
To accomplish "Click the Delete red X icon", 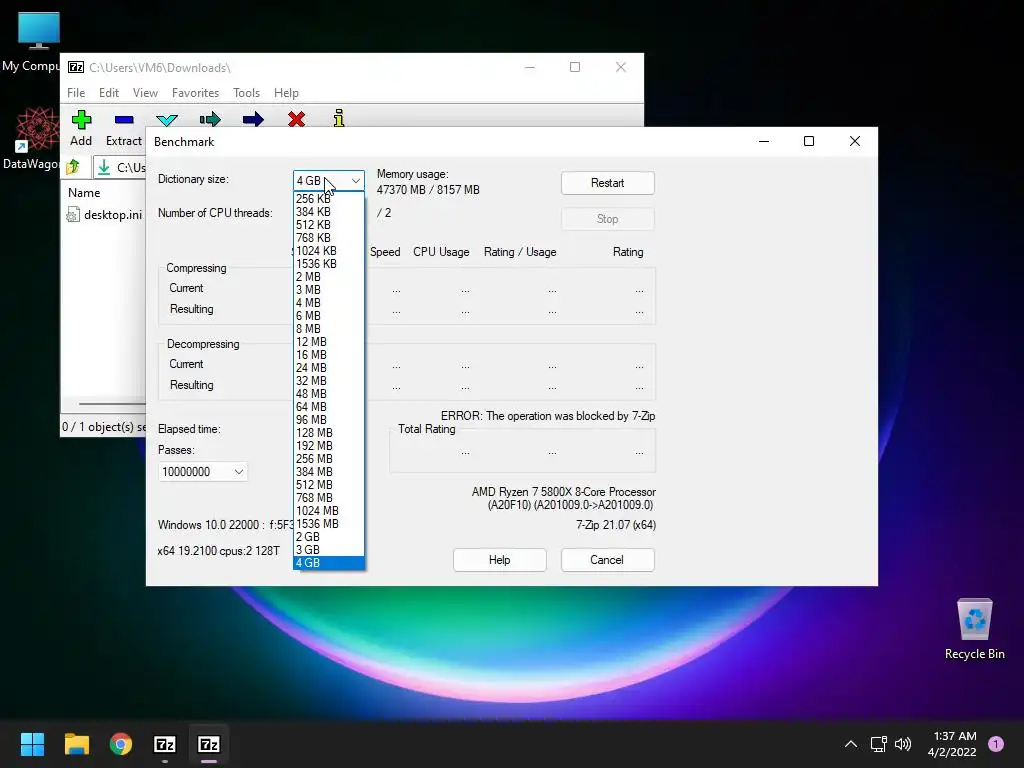I will (296, 119).
